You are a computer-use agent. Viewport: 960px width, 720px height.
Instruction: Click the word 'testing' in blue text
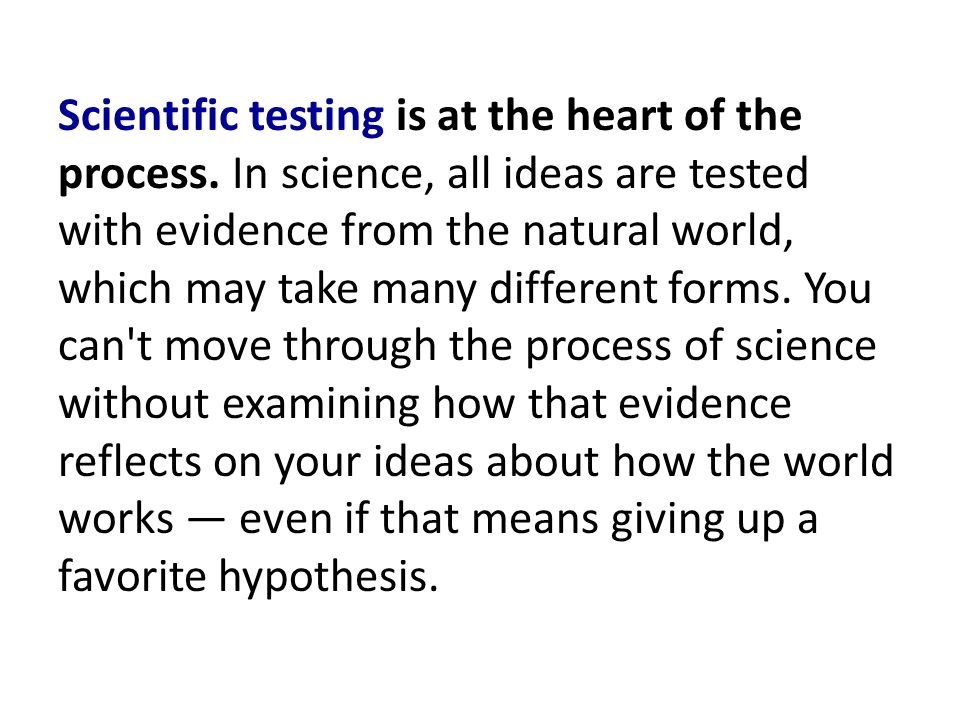coord(317,118)
